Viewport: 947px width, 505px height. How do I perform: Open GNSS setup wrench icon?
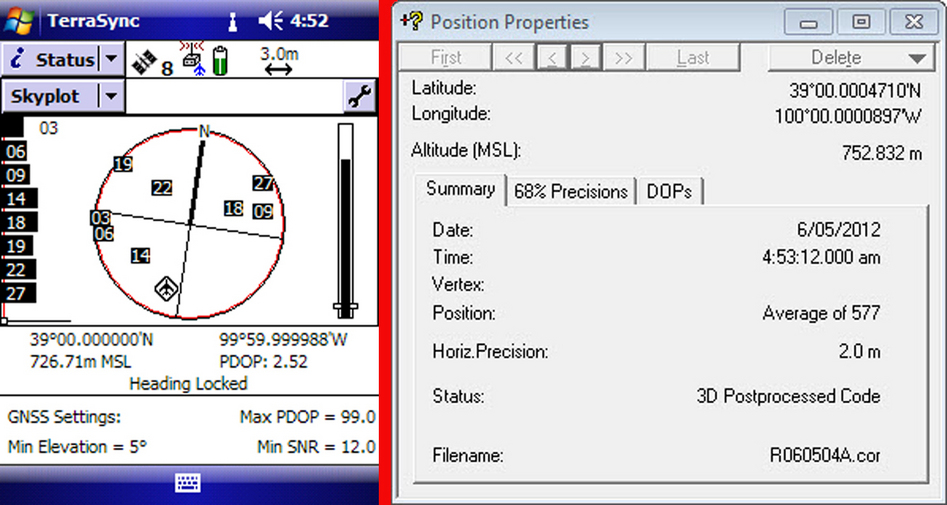pos(361,97)
